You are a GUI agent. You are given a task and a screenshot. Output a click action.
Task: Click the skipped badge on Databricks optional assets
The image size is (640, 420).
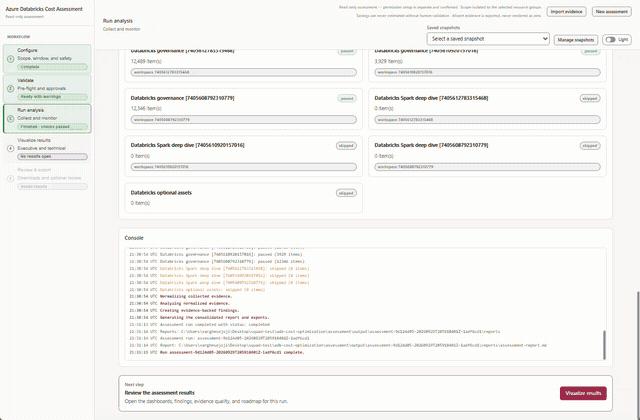[x=346, y=193]
